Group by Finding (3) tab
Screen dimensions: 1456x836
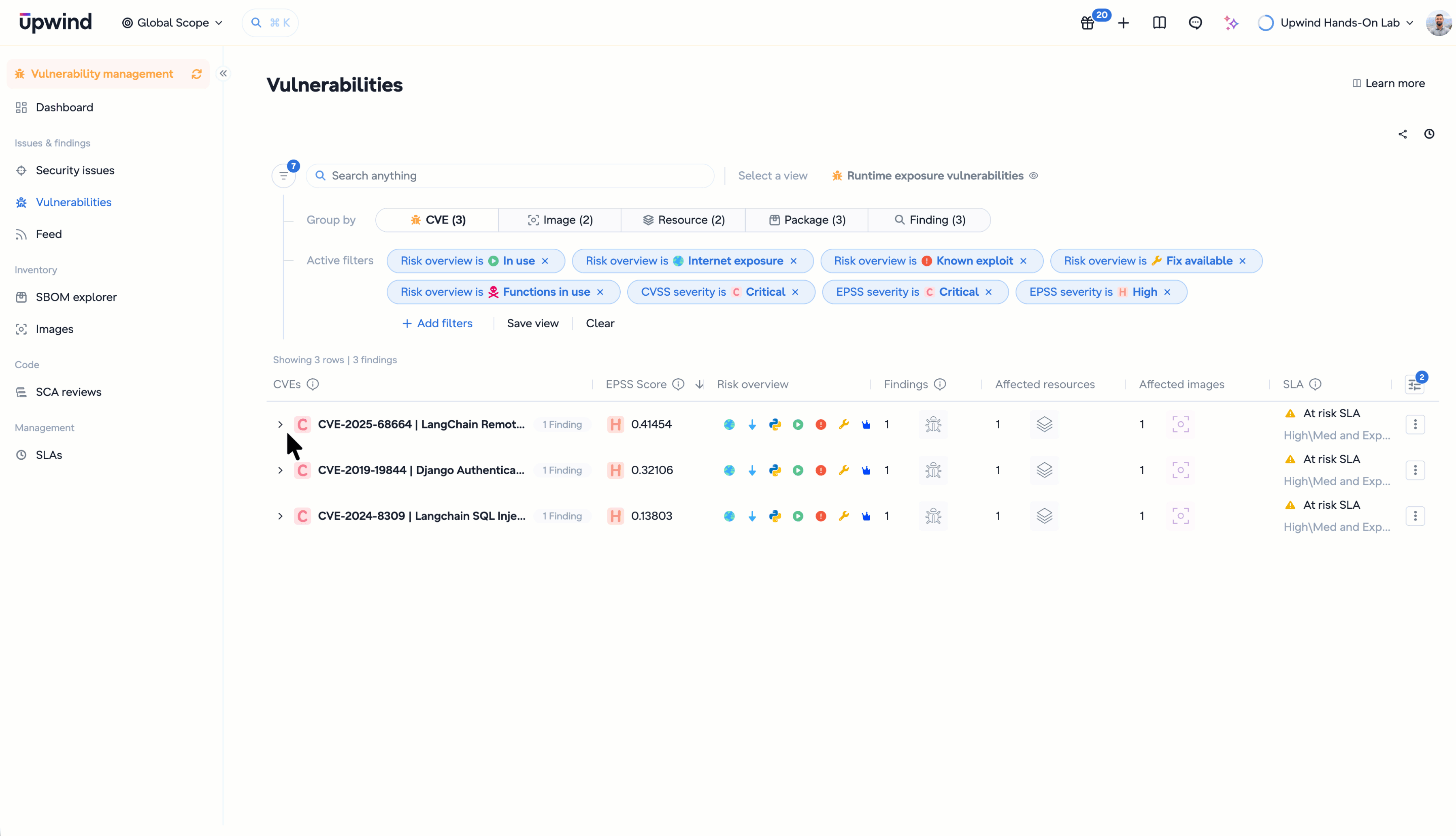click(x=929, y=220)
